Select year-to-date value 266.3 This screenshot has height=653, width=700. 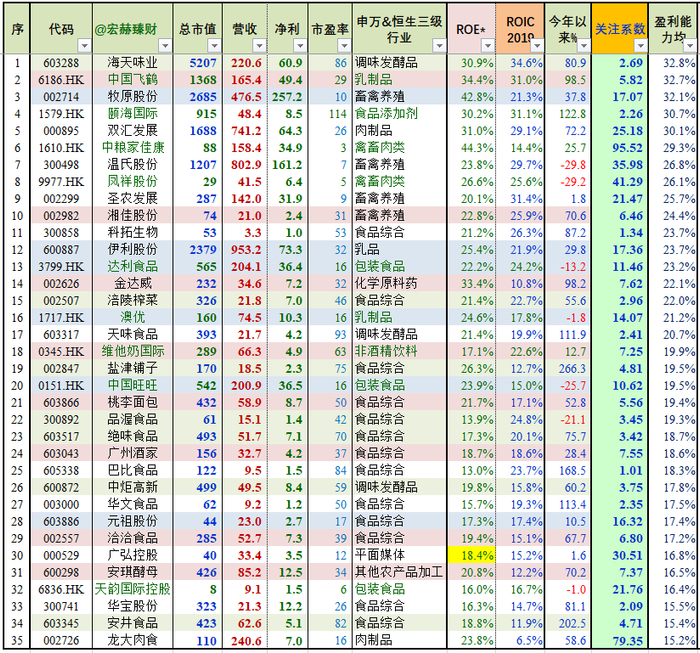[572, 368]
